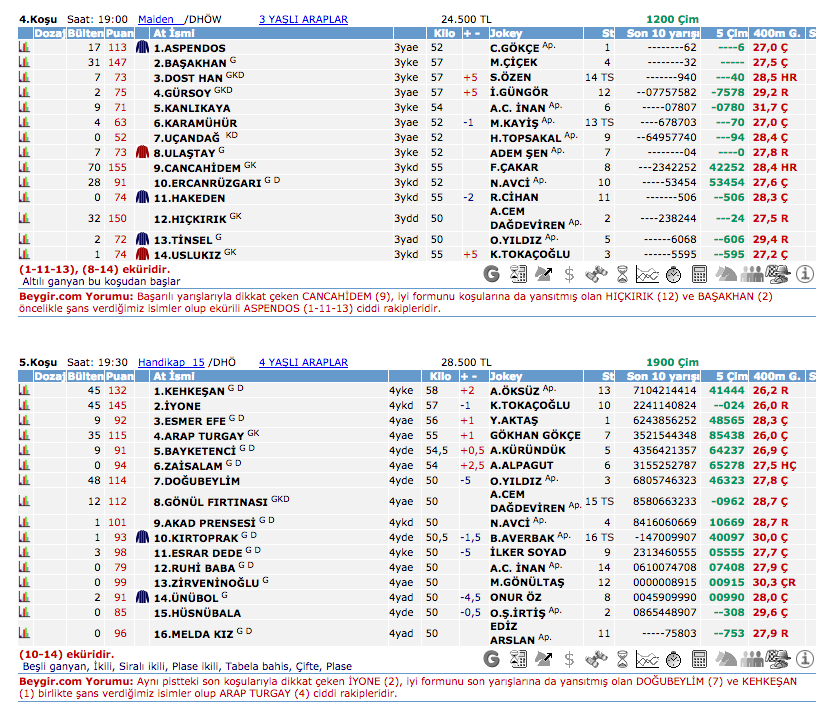Click the bar chart icon beside 1.ASPENDOS
Viewport: 839px width, 714px height.
pos(24,48)
